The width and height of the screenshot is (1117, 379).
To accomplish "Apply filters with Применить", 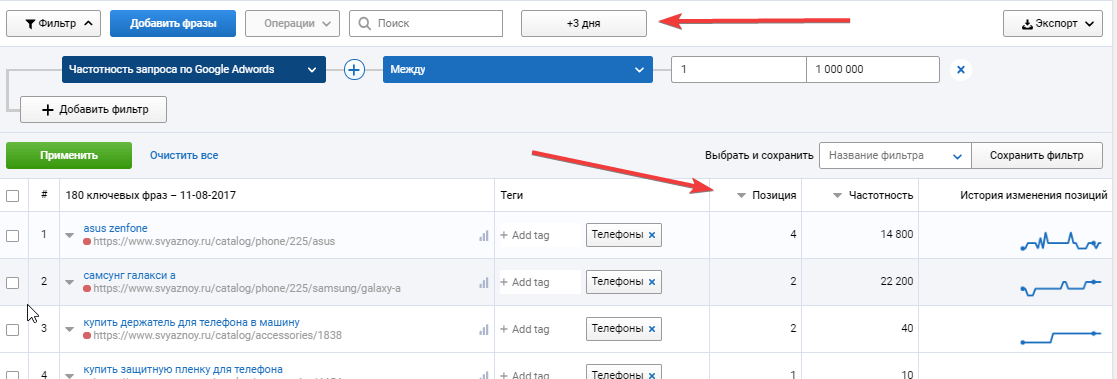I will coord(69,155).
